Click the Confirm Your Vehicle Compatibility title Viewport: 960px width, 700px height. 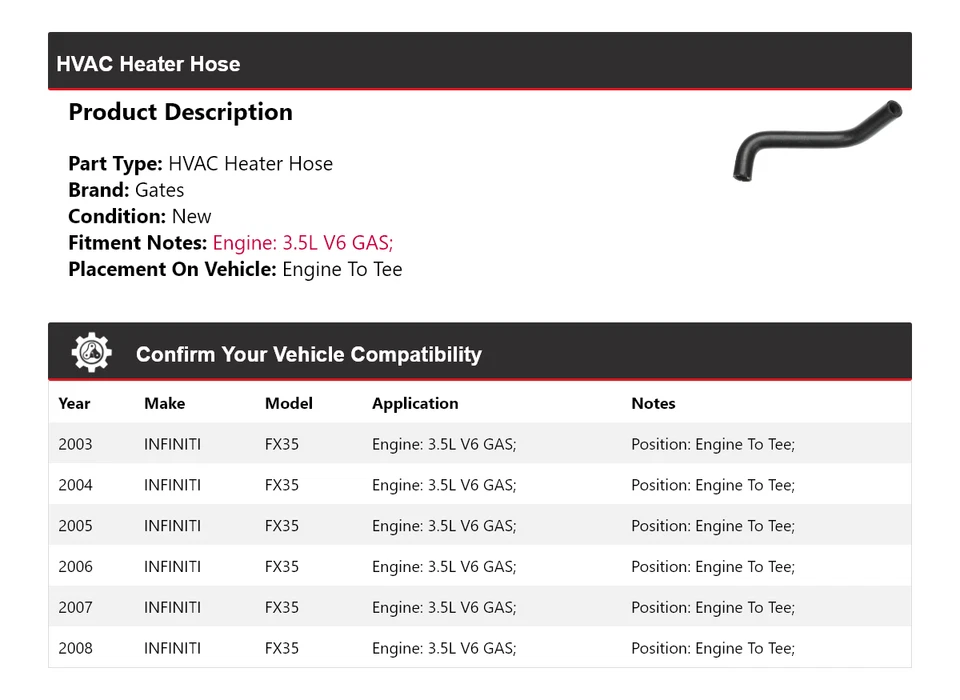pyautogui.click(x=308, y=355)
